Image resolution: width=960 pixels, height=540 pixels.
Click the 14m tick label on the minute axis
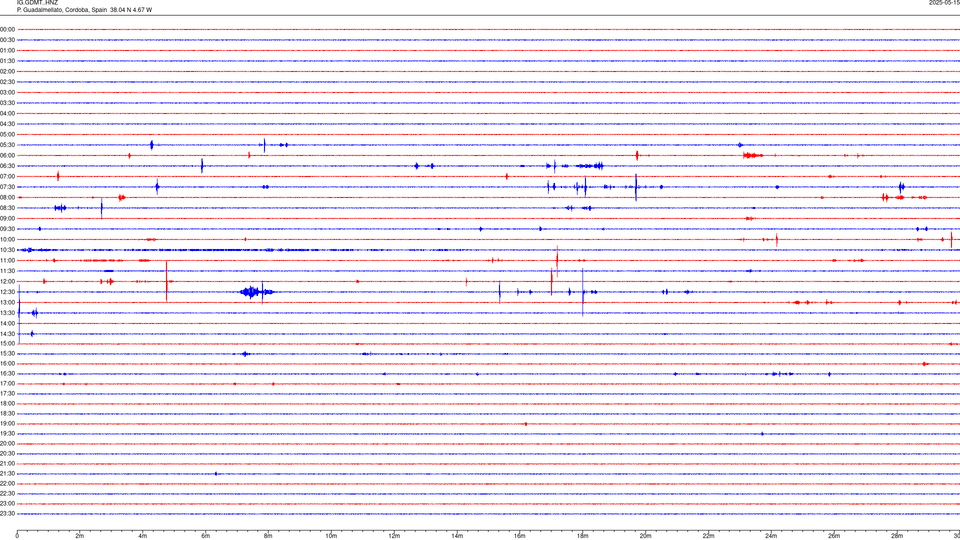(457, 536)
